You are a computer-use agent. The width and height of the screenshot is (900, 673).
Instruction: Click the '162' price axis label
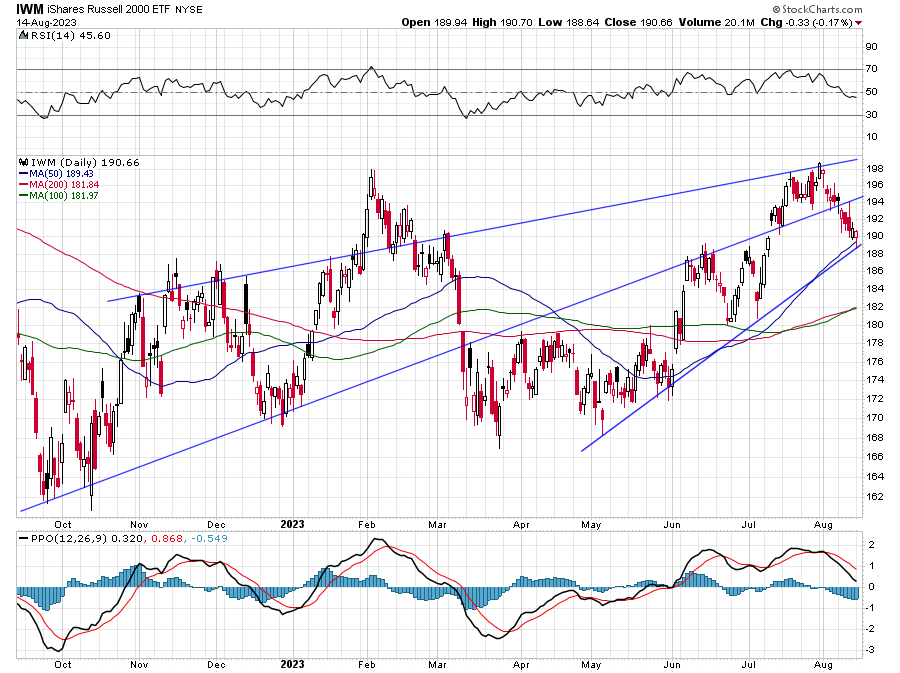(875, 497)
